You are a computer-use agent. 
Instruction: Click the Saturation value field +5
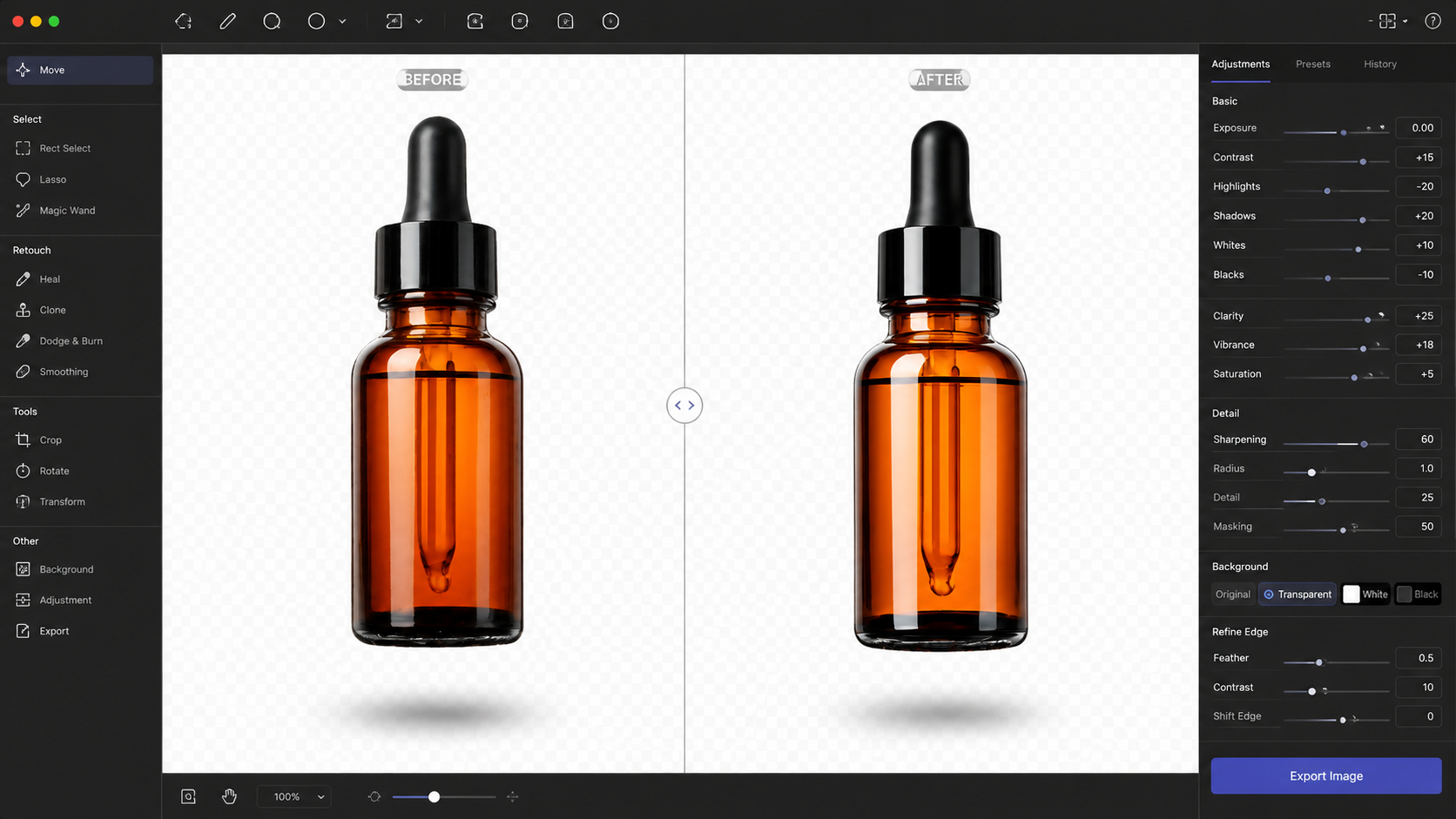tap(1419, 374)
